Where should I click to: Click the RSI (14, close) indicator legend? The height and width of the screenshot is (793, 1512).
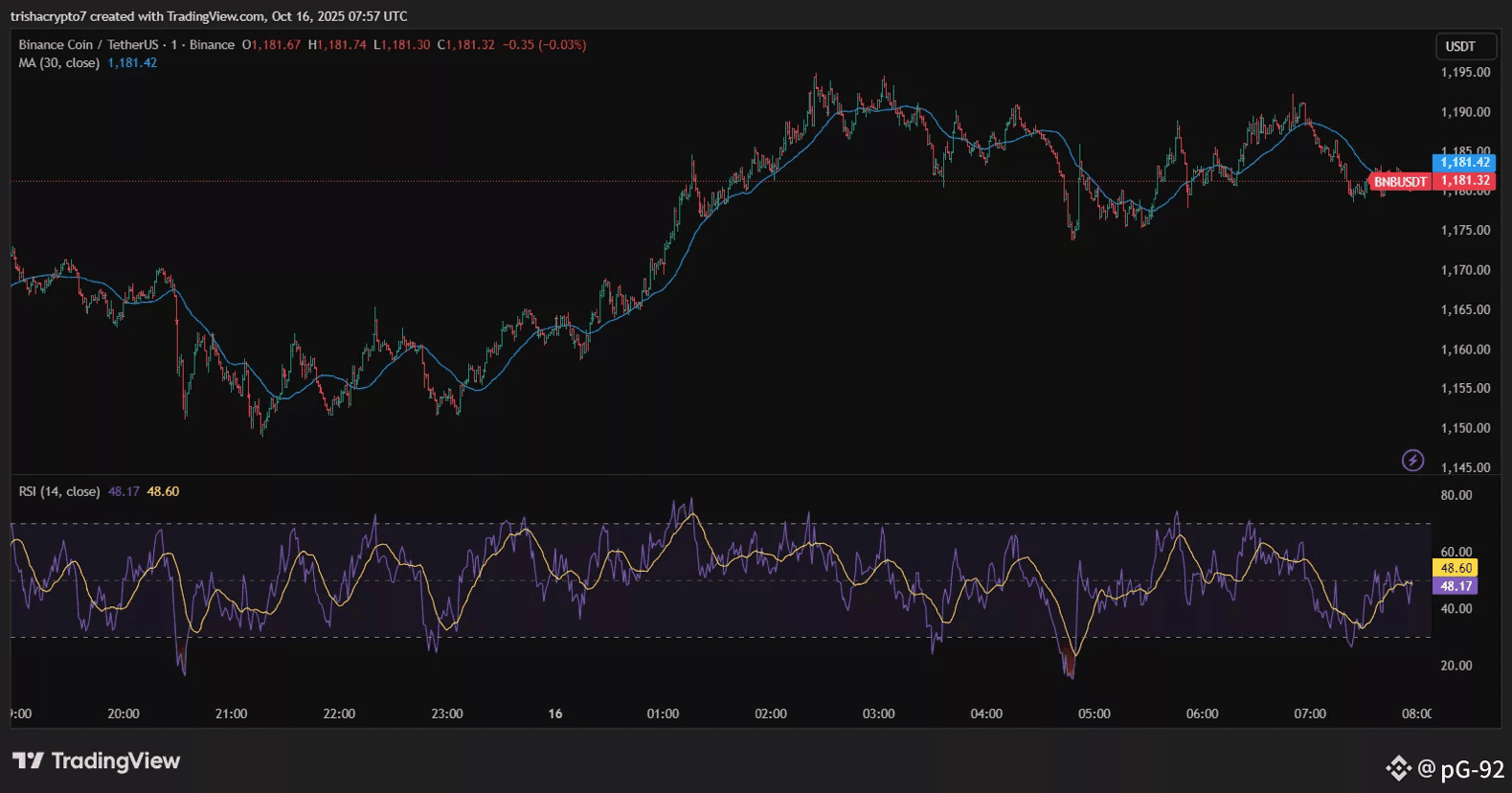click(x=59, y=491)
